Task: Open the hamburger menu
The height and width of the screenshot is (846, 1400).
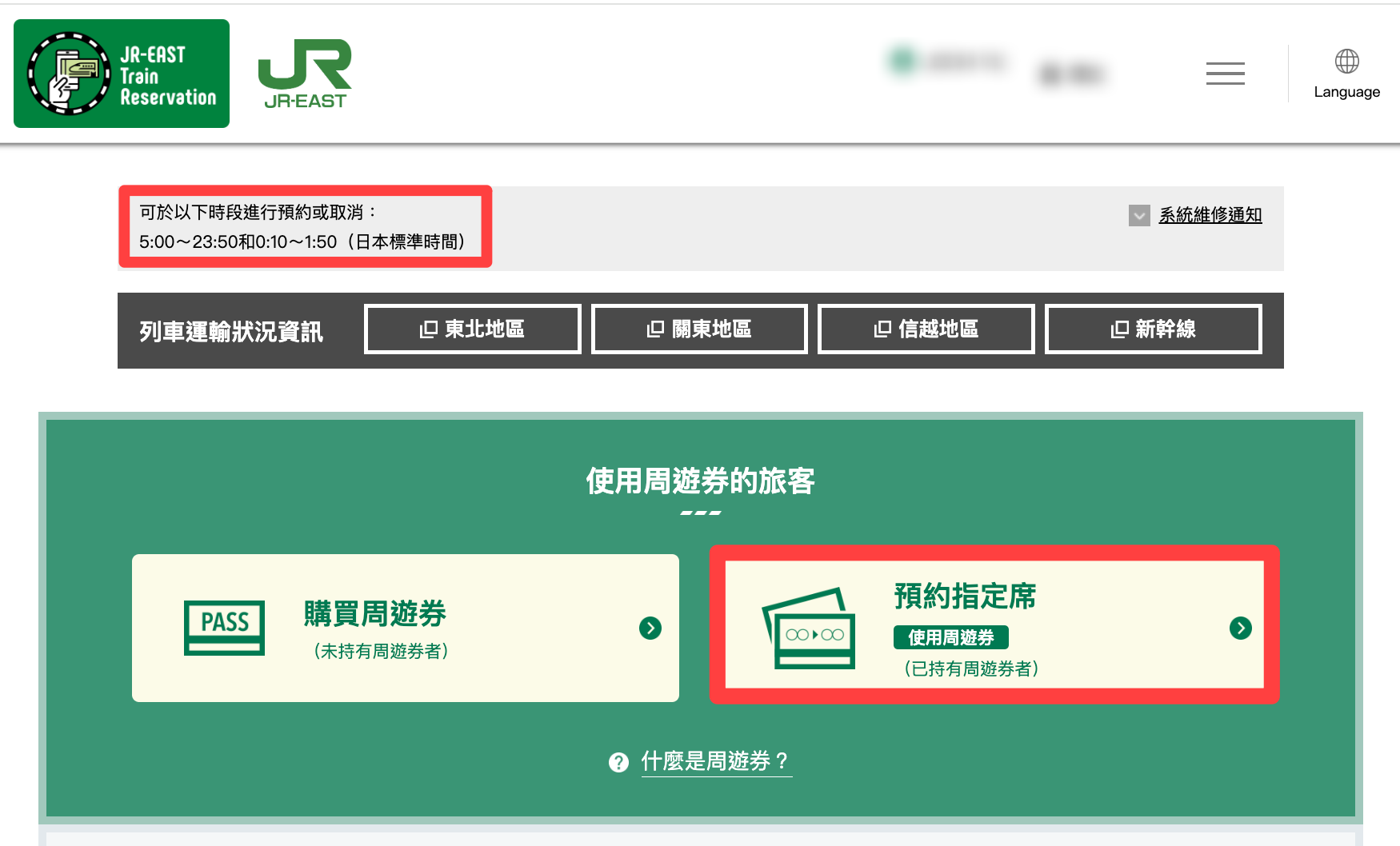Action: (1225, 74)
